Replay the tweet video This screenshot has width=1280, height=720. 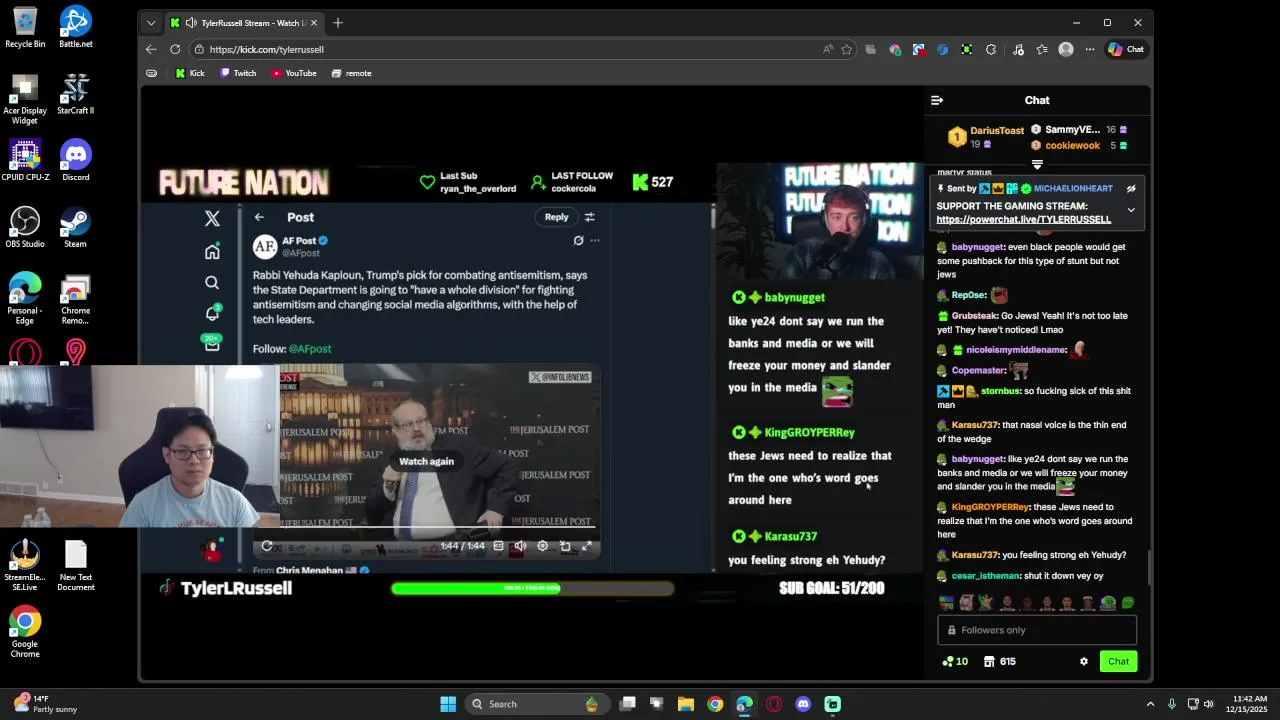coord(267,546)
